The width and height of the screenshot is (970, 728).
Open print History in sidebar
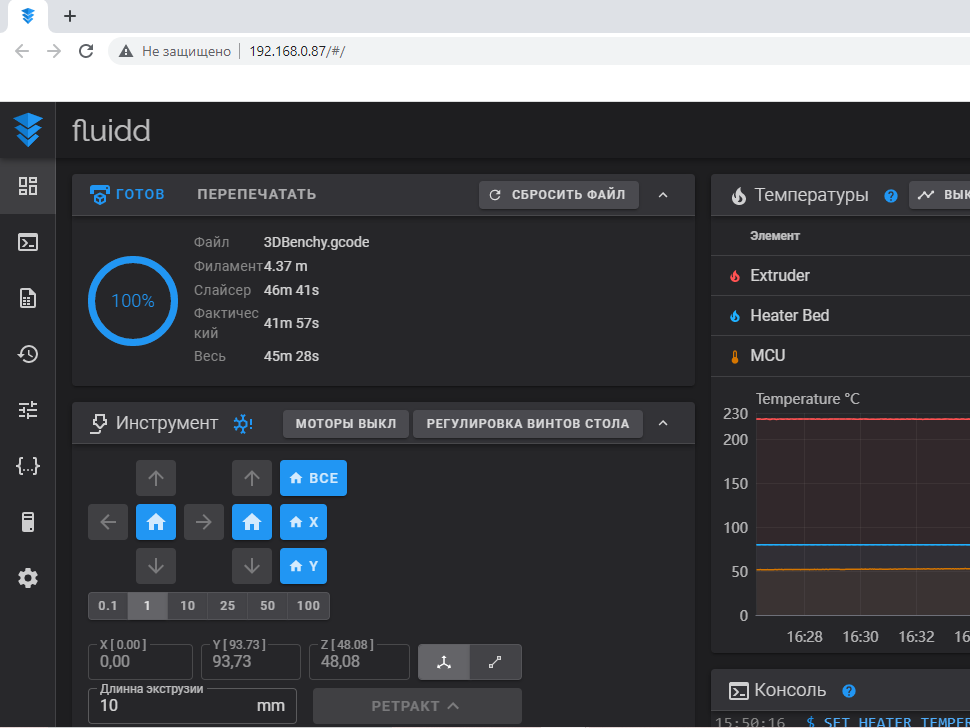pos(28,354)
